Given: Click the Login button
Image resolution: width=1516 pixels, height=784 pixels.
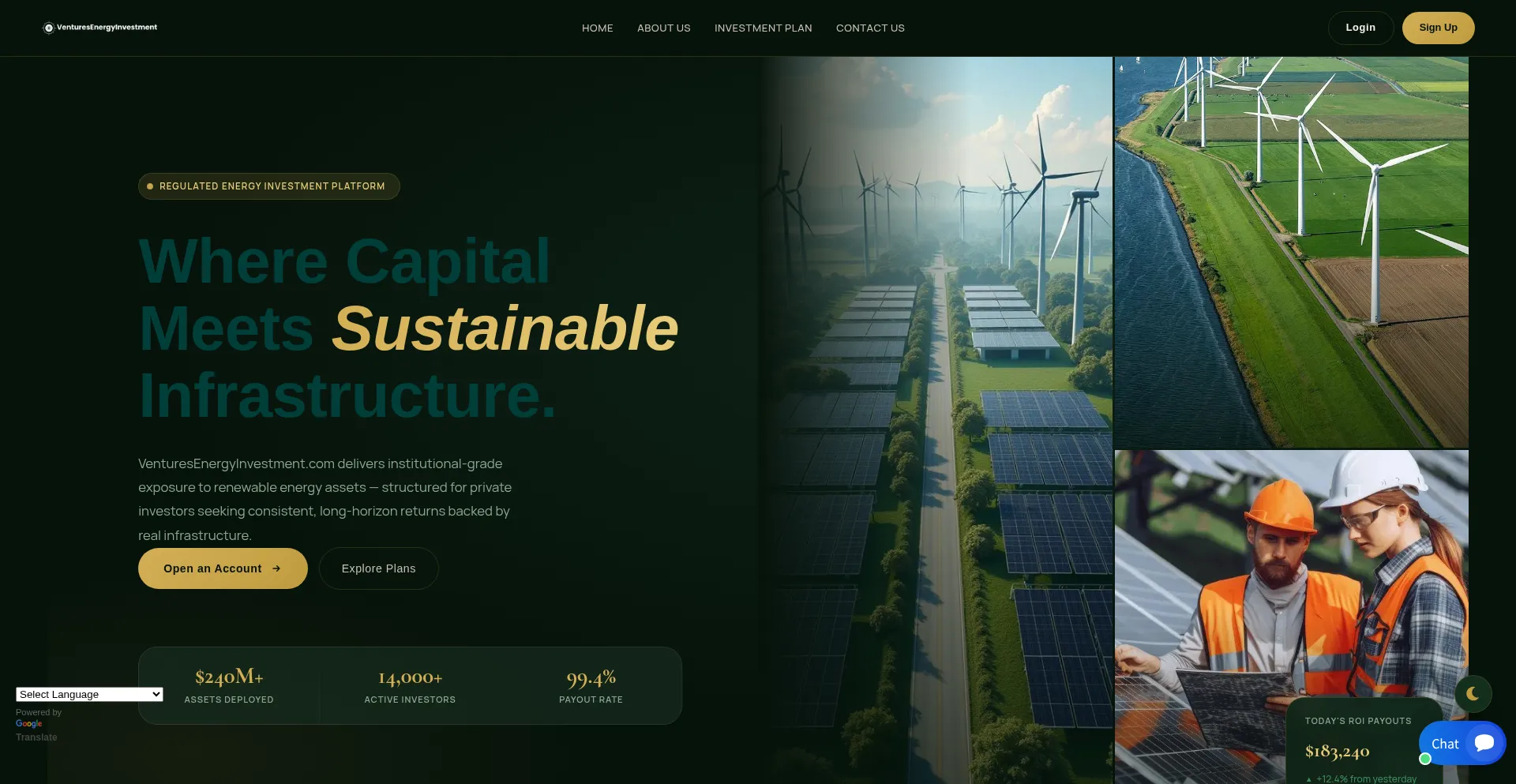Looking at the screenshot, I should coord(1360,28).
